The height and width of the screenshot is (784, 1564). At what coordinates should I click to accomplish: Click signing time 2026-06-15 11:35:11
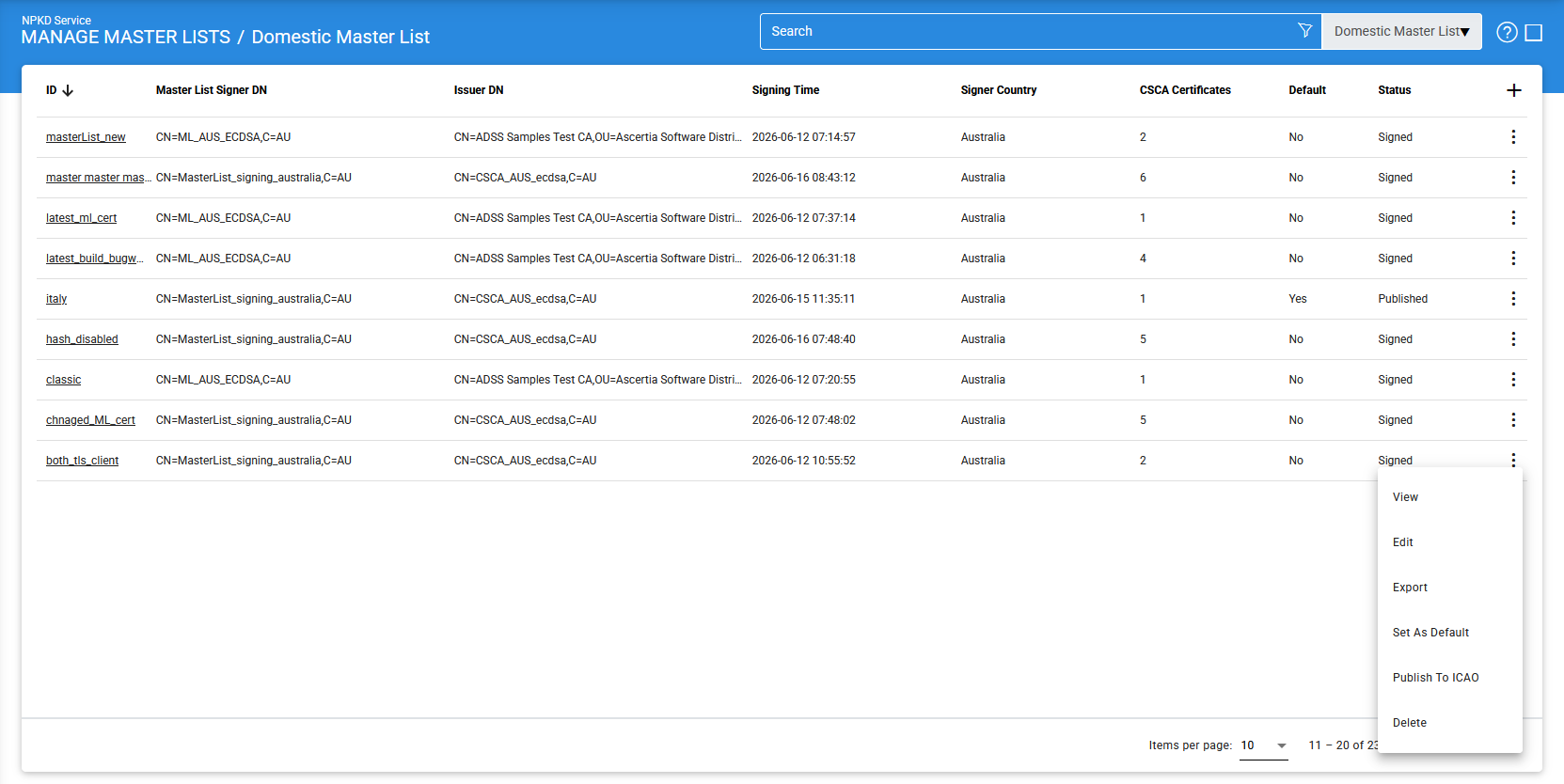(804, 299)
